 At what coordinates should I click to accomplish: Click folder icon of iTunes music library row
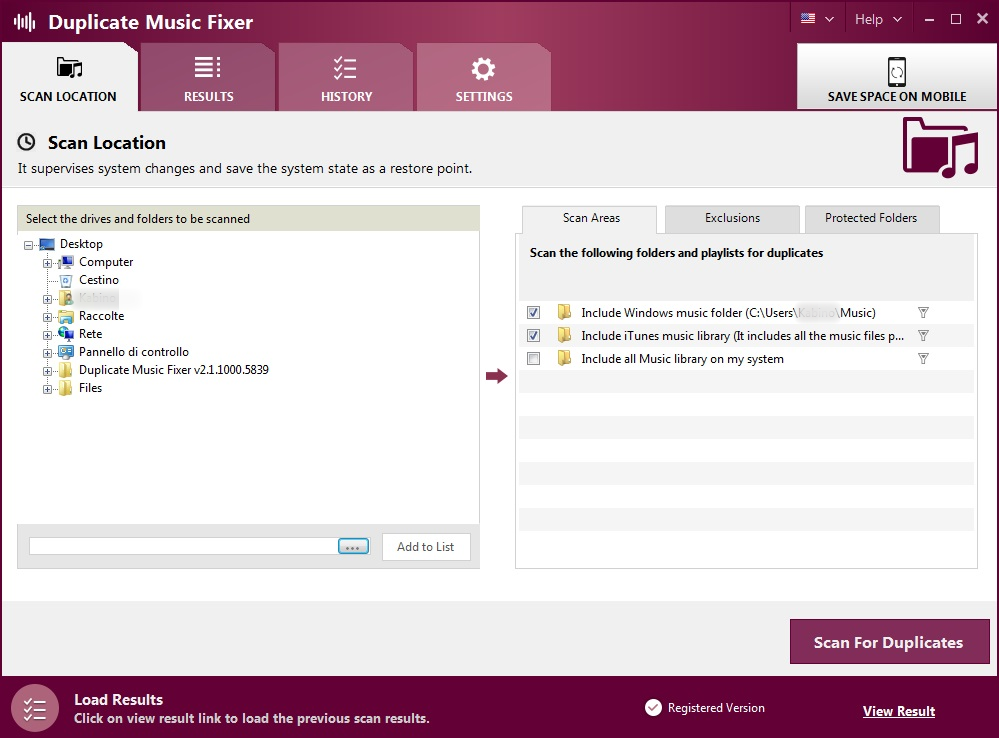(x=564, y=335)
